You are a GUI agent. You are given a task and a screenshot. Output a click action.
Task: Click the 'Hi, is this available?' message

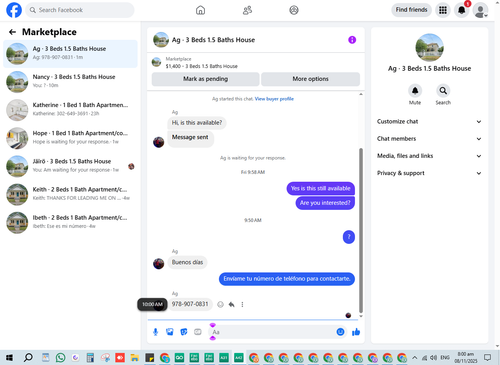197,123
